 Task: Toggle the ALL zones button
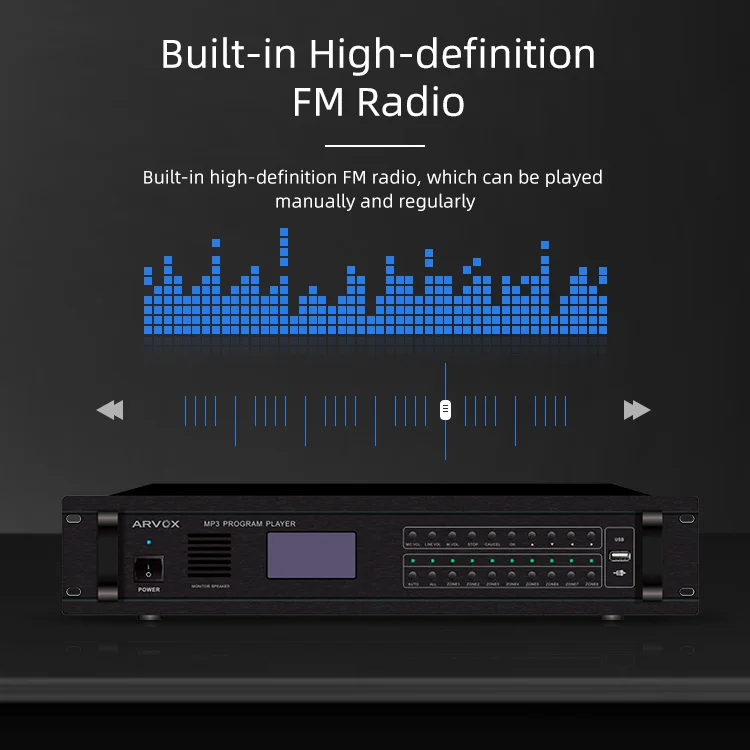coord(432,575)
